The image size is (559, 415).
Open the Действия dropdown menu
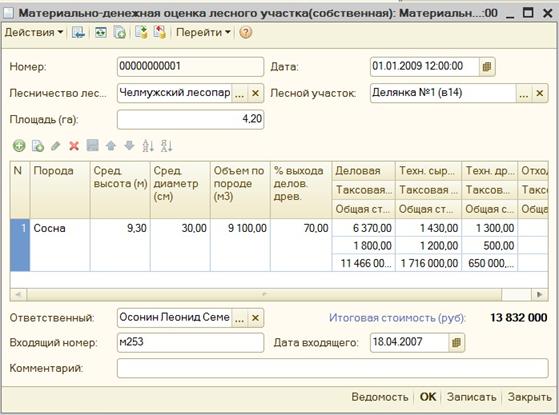pos(34,32)
